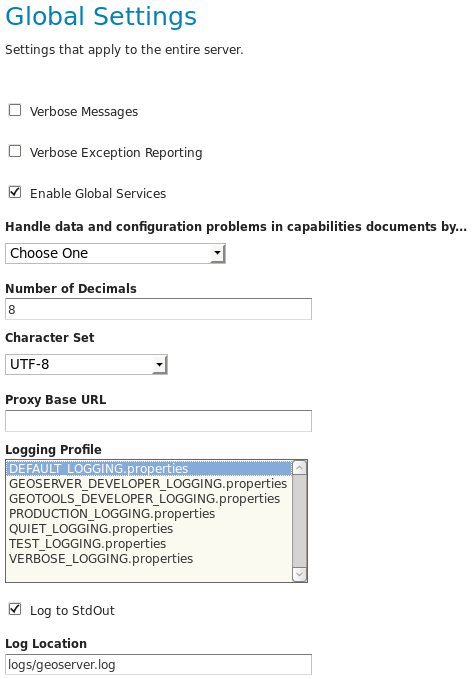Open the Choose One capabilities problems dropdown
This screenshot has width=474, height=679.
pyautogui.click(x=115, y=253)
